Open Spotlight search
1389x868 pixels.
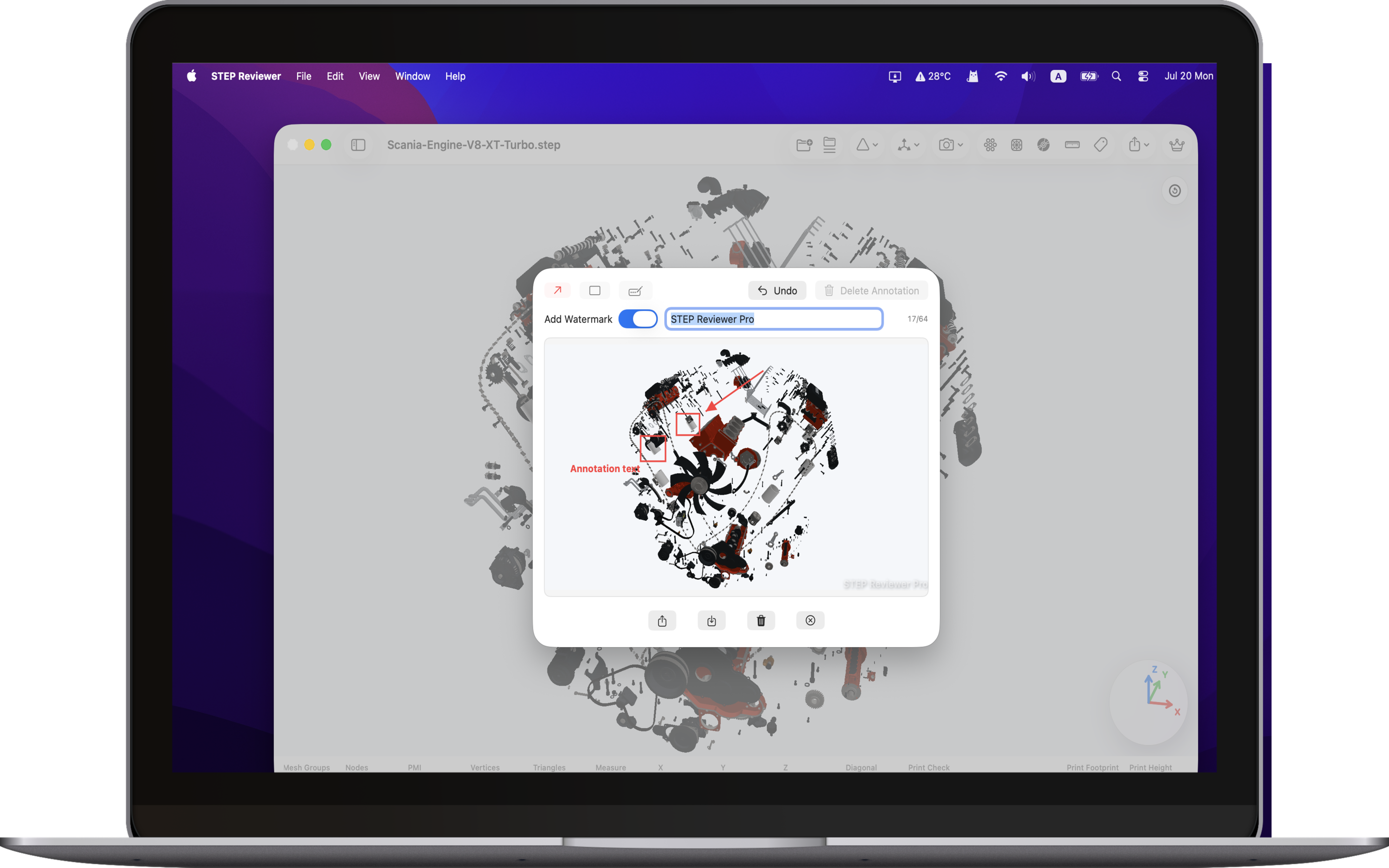1116,76
